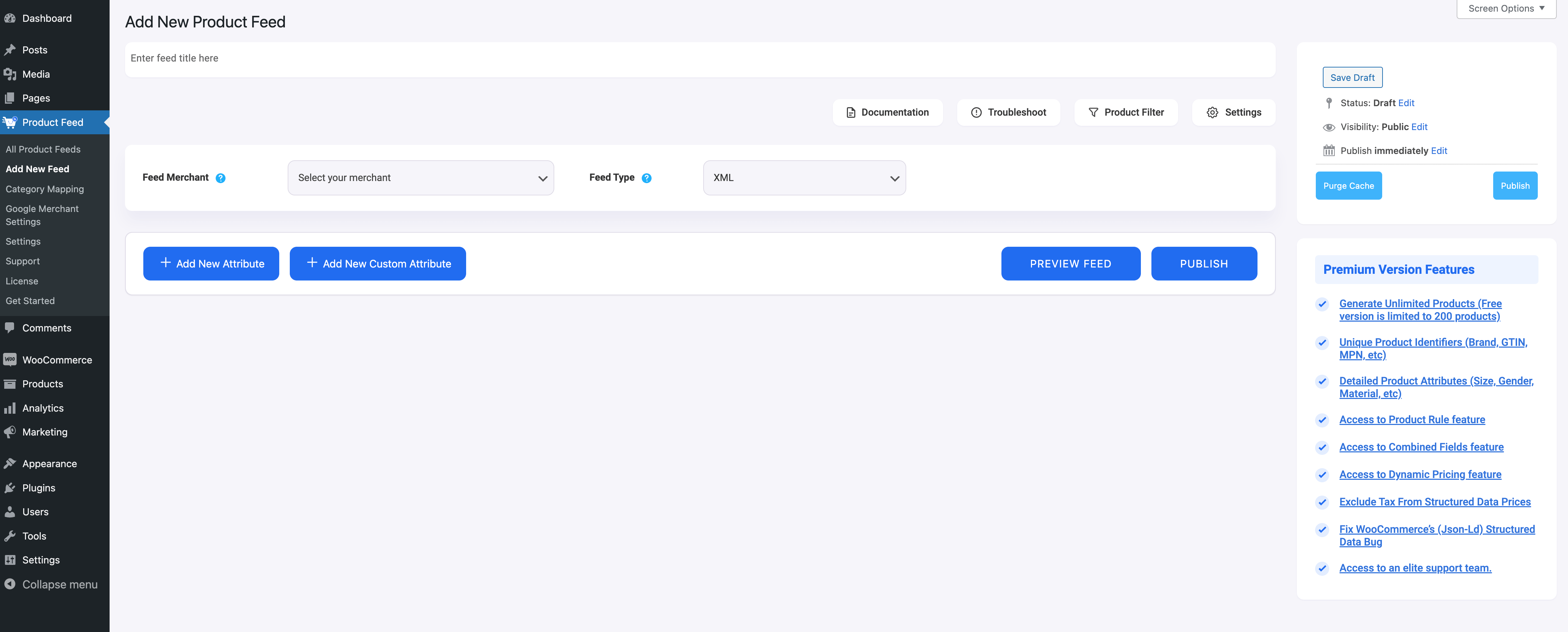Click the Add New Custom Attribute plus icon
1568x632 pixels.
311,263
